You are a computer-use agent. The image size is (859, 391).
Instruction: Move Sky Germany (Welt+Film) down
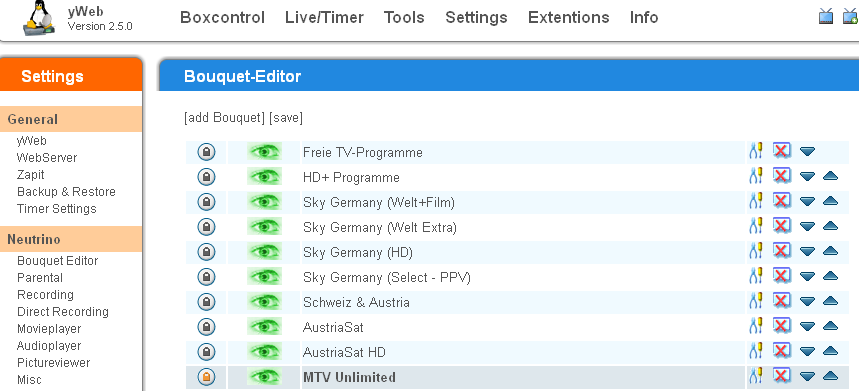click(x=808, y=202)
